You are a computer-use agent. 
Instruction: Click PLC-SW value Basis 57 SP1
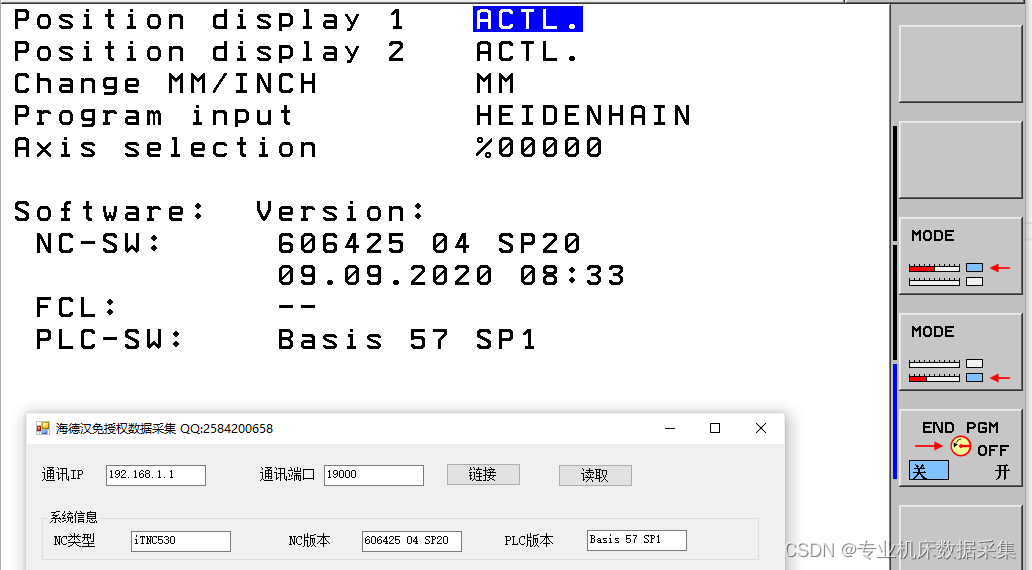pos(407,340)
